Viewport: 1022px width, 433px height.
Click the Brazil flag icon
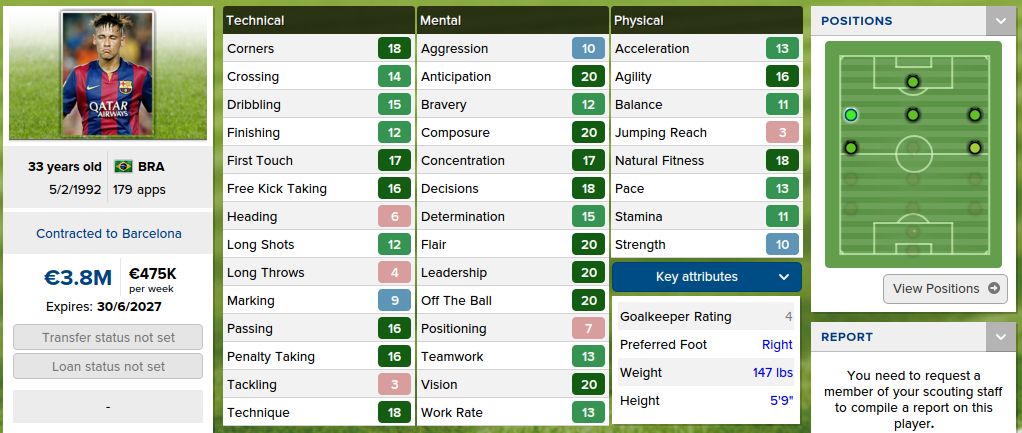[124, 166]
